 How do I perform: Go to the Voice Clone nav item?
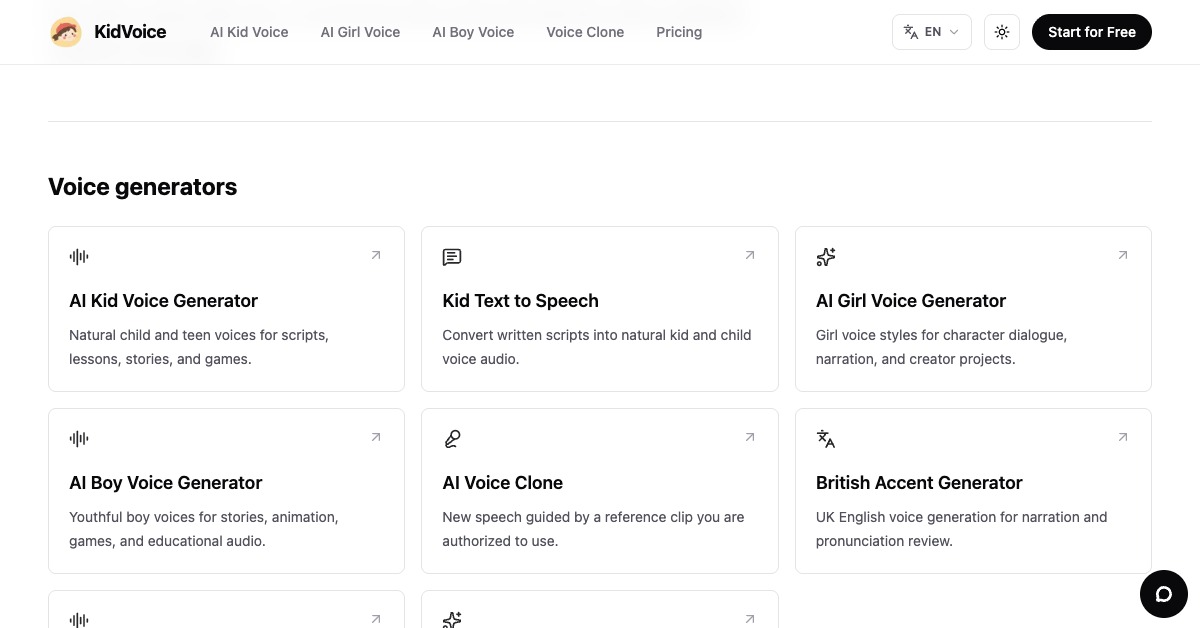585,32
